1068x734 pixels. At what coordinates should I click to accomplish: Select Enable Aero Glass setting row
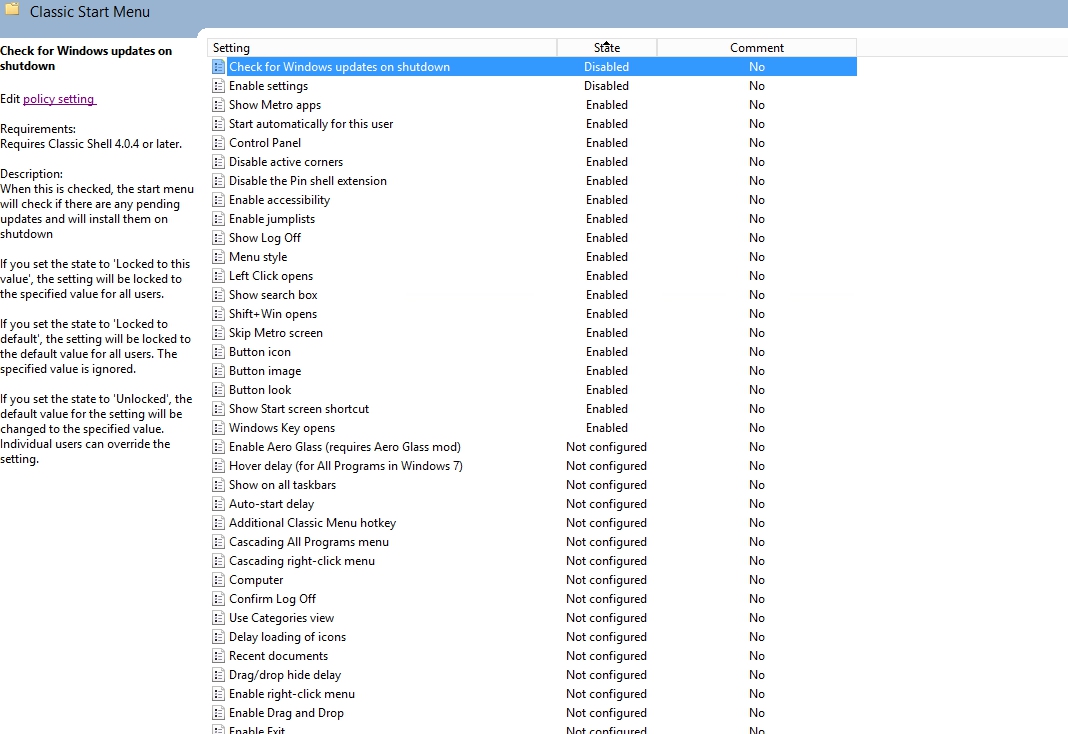(x=344, y=447)
